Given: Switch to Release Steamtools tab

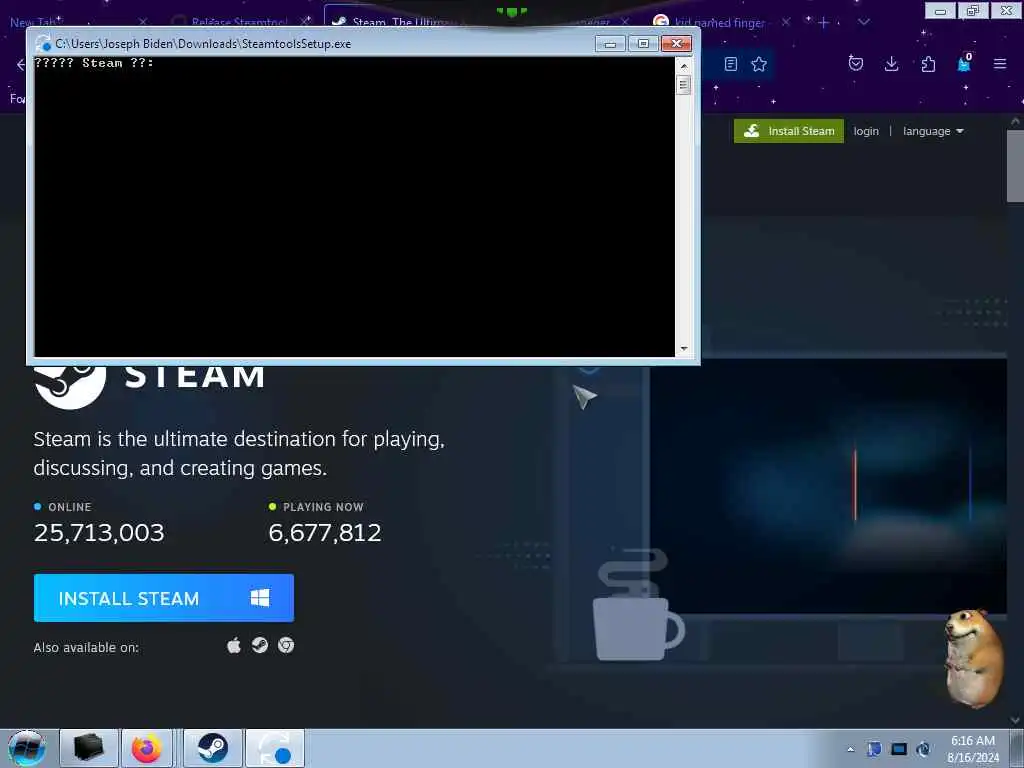Looking at the screenshot, I should click(239, 22).
